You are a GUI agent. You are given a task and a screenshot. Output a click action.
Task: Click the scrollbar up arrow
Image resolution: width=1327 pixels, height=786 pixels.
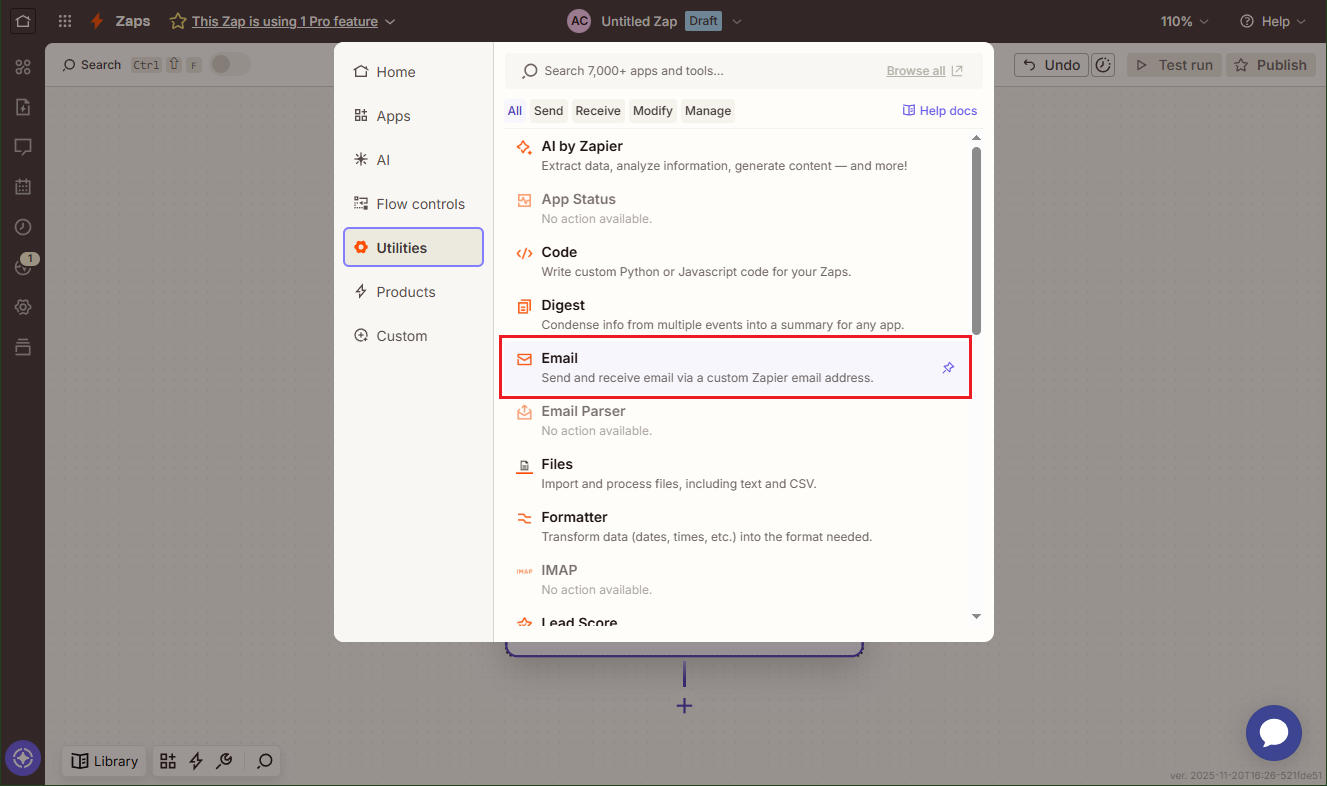pyautogui.click(x=977, y=137)
